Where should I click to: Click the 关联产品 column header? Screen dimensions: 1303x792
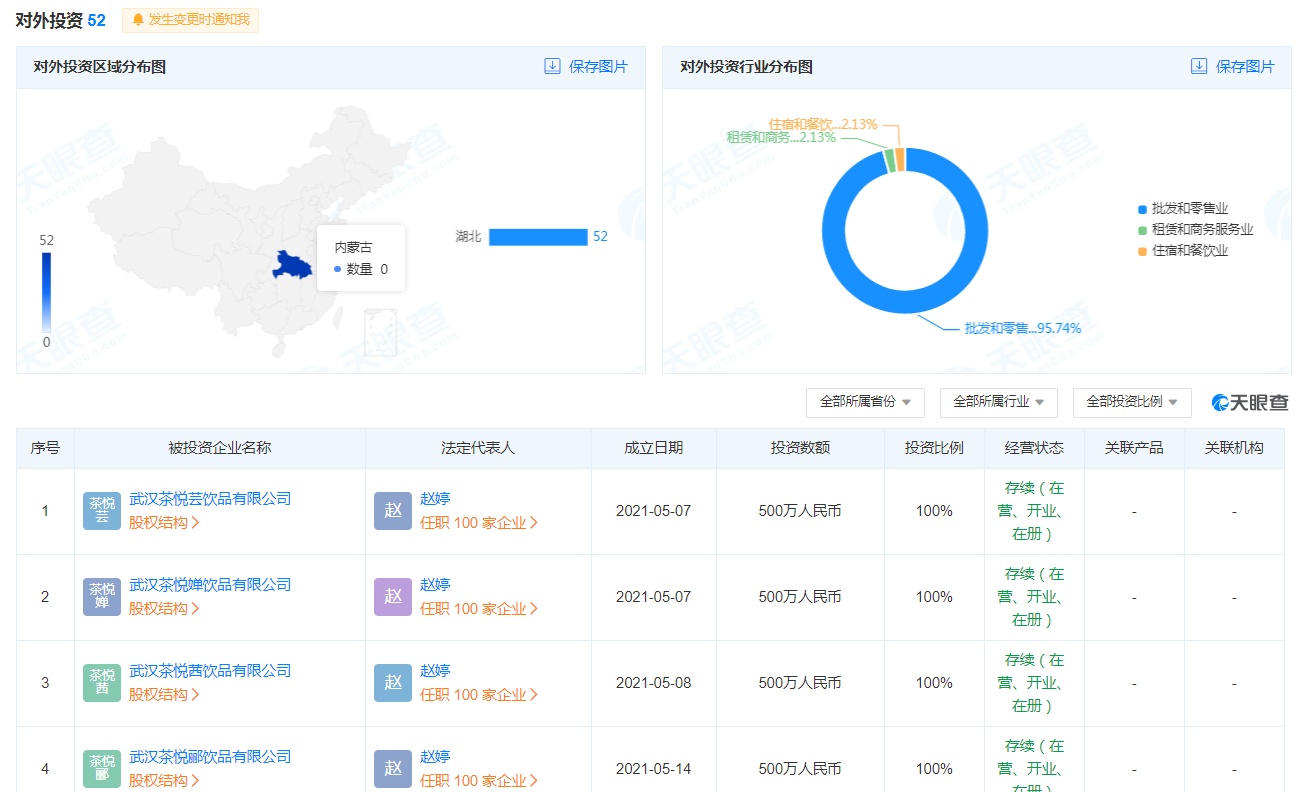coord(1134,448)
